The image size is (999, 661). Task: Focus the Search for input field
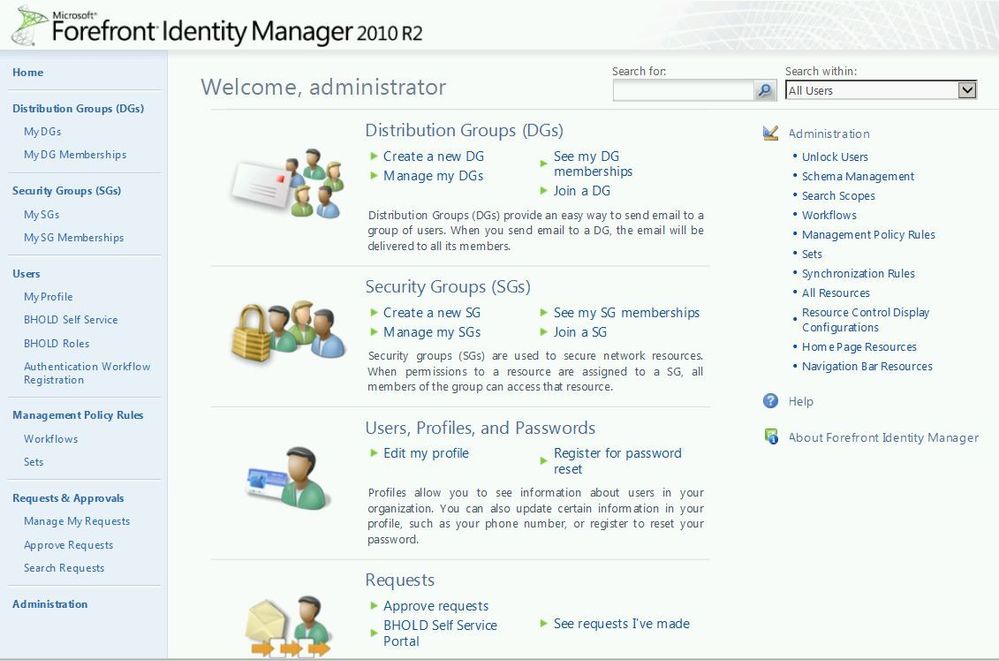point(684,91)
